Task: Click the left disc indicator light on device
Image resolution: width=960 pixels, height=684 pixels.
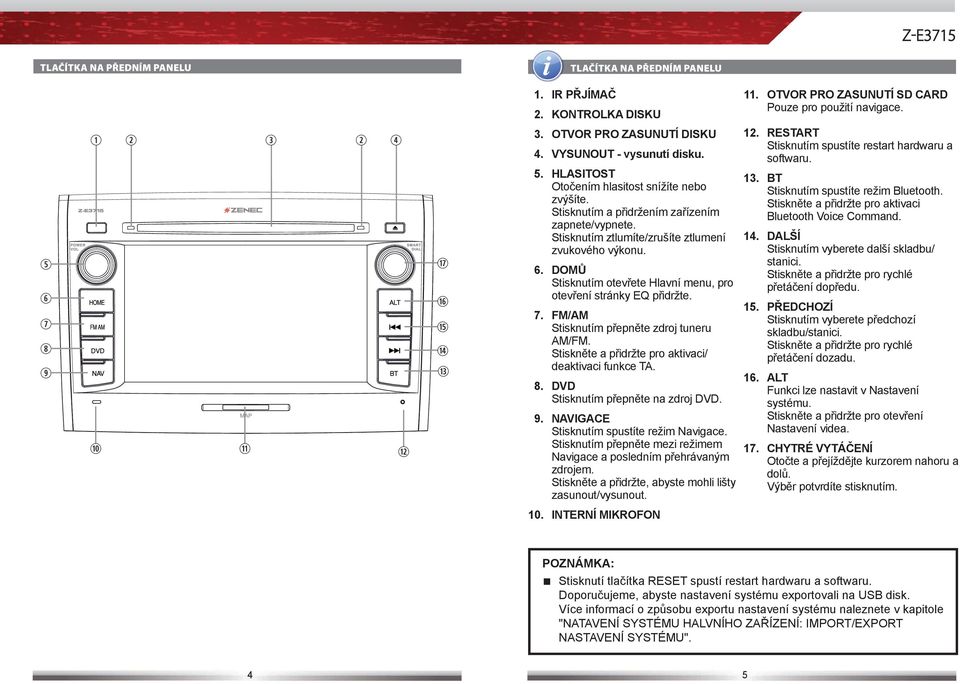Action: (x=130, y=228)
